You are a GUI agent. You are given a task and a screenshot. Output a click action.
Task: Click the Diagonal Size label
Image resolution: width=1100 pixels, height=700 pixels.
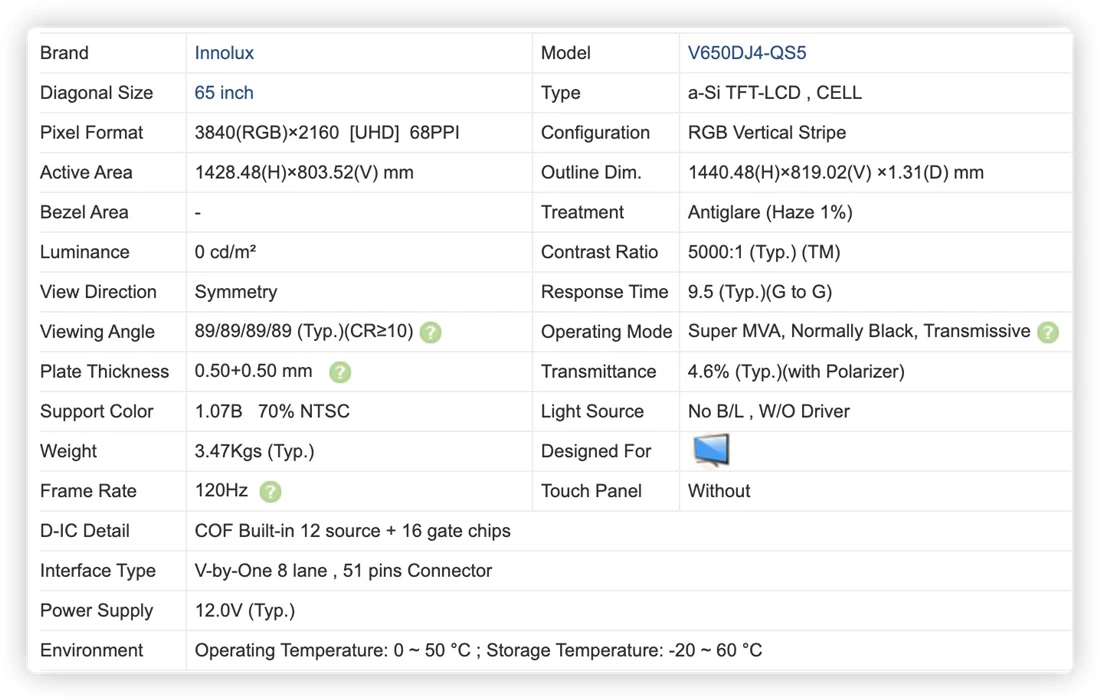coord(96,93)
